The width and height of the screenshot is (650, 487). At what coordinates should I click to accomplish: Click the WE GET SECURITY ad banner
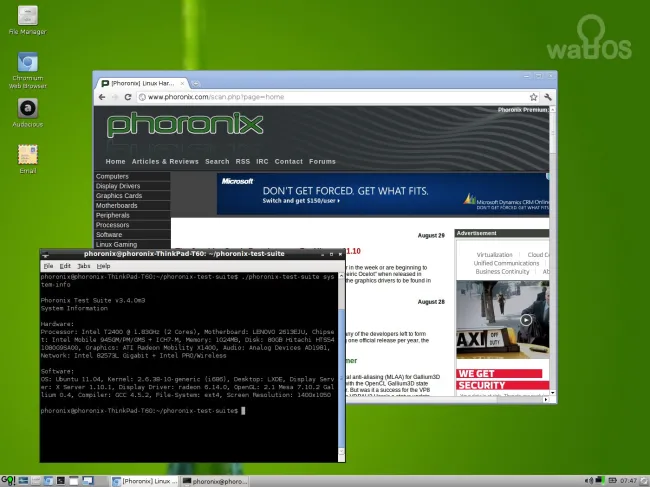pos(502,380)
